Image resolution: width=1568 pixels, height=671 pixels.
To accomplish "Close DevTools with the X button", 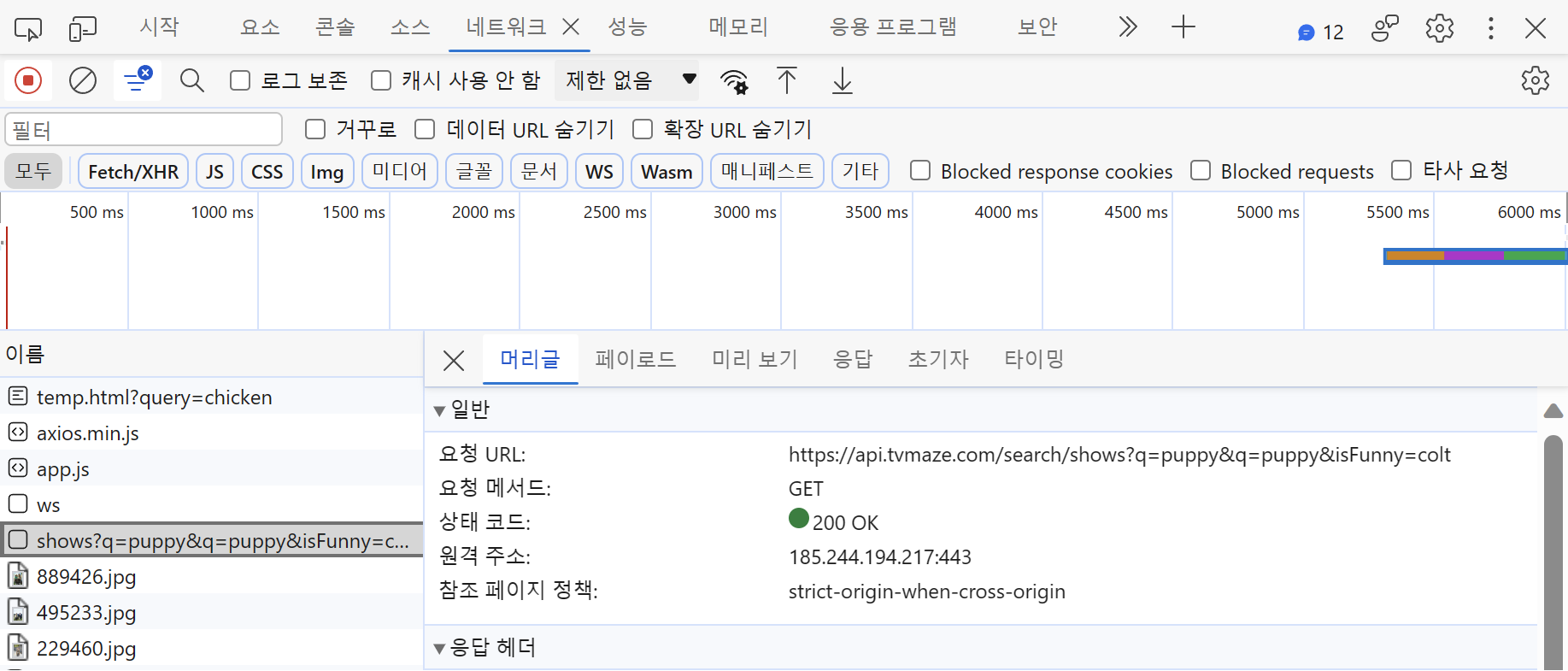I will point(1536,28).
